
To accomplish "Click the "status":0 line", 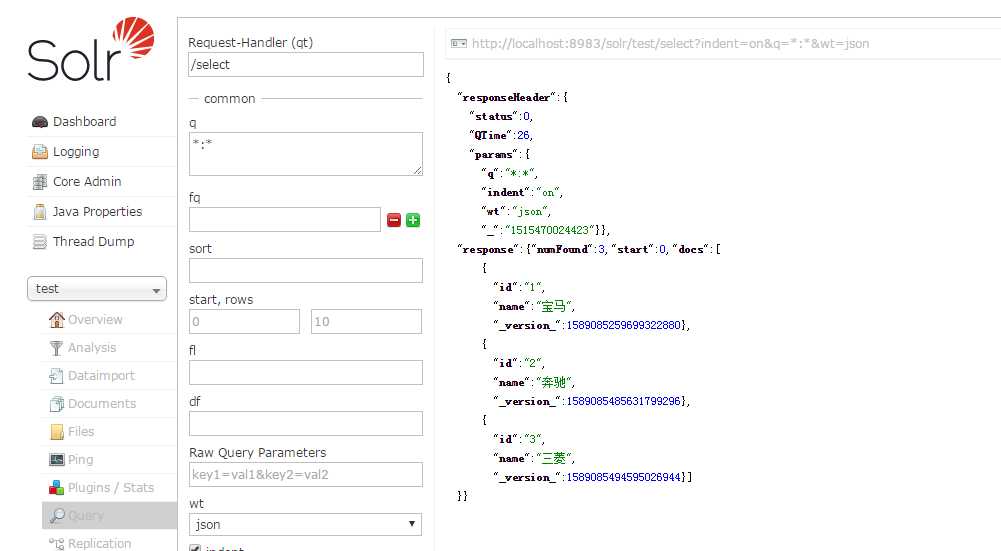I will pos(501,116).
